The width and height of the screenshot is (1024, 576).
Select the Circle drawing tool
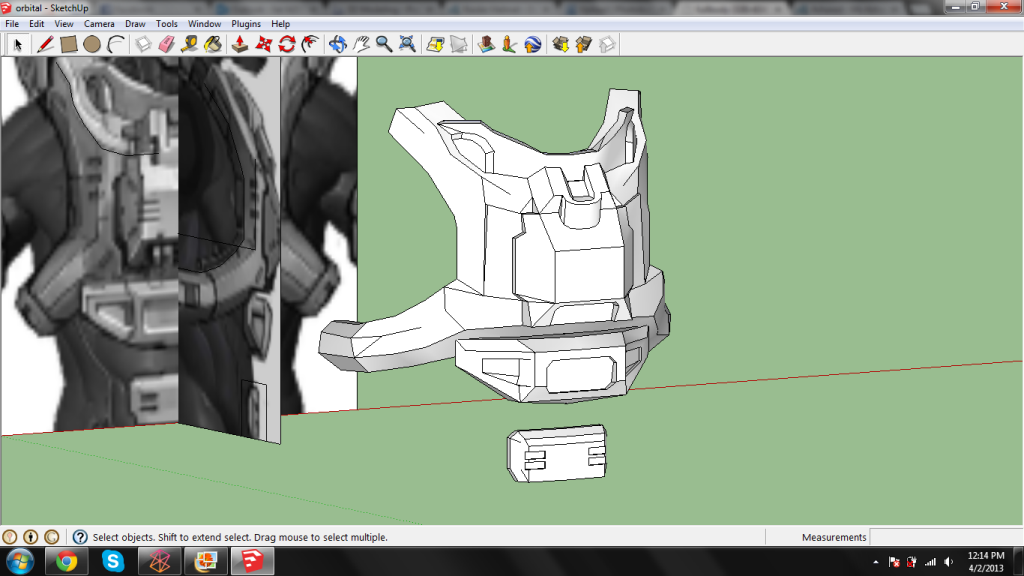tap(92, 44)
